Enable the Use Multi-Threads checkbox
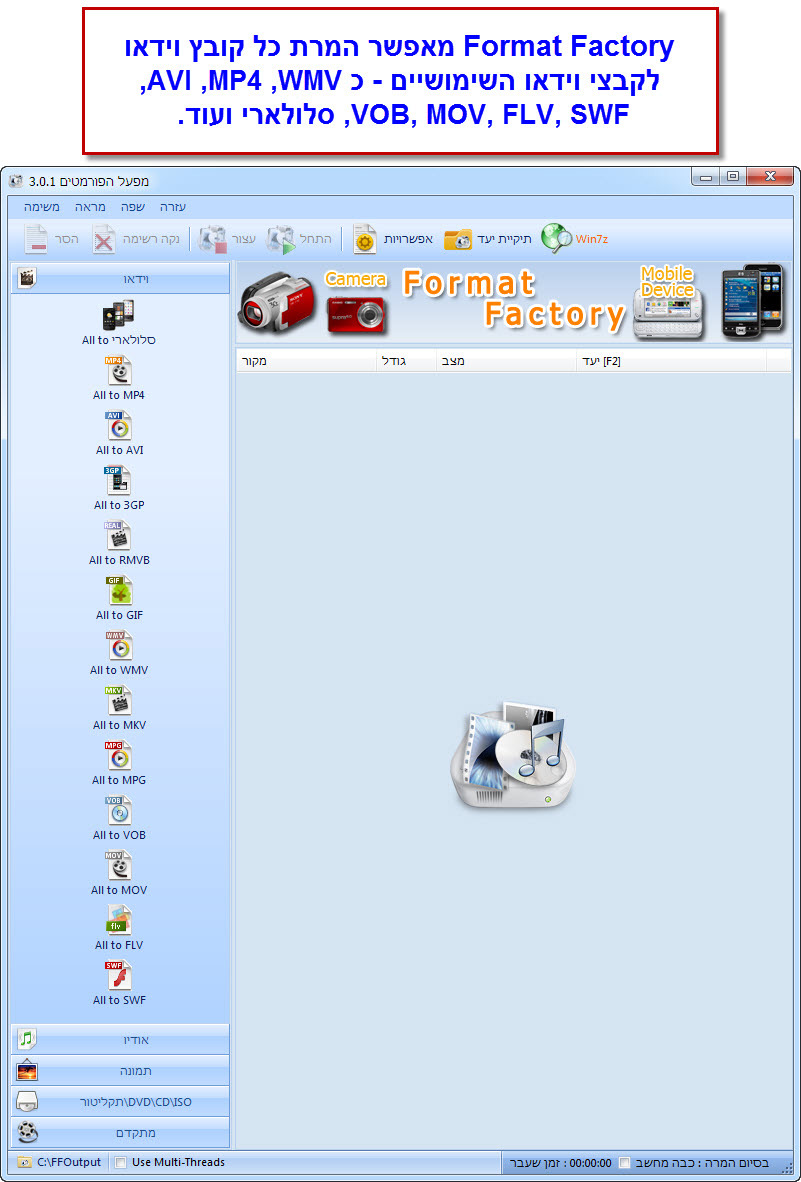 121,1162
